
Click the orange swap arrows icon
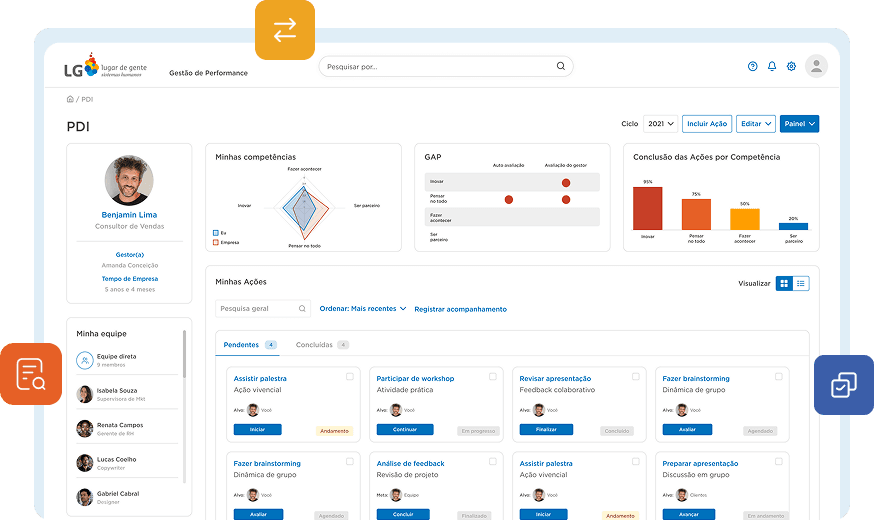(x=285, y=29)
